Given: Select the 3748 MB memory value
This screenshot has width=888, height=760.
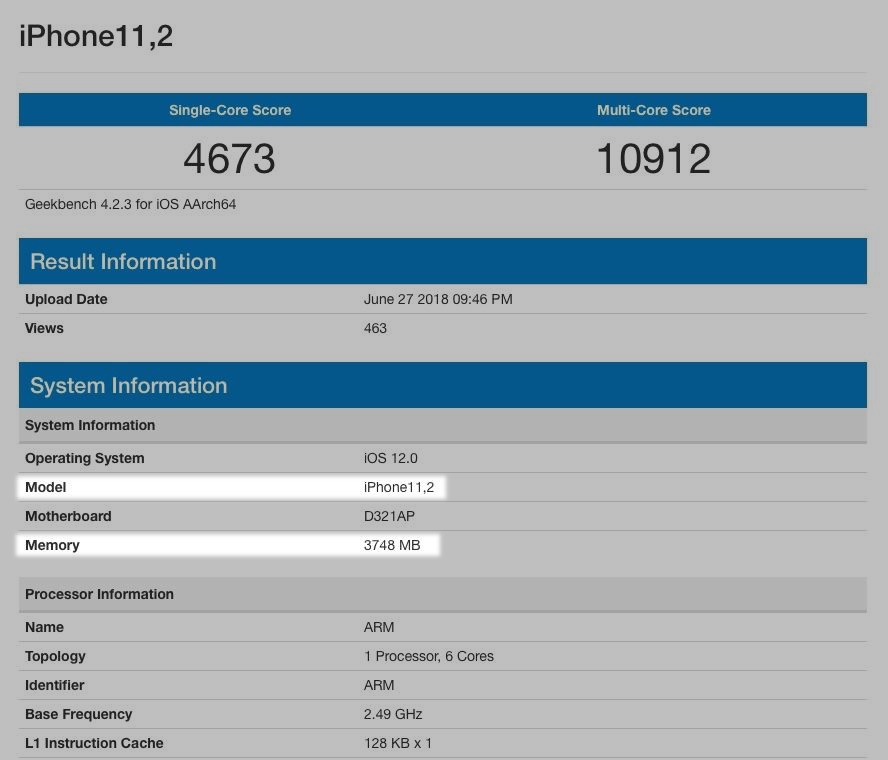Looking at the screenshot, I should pos(392,545).
